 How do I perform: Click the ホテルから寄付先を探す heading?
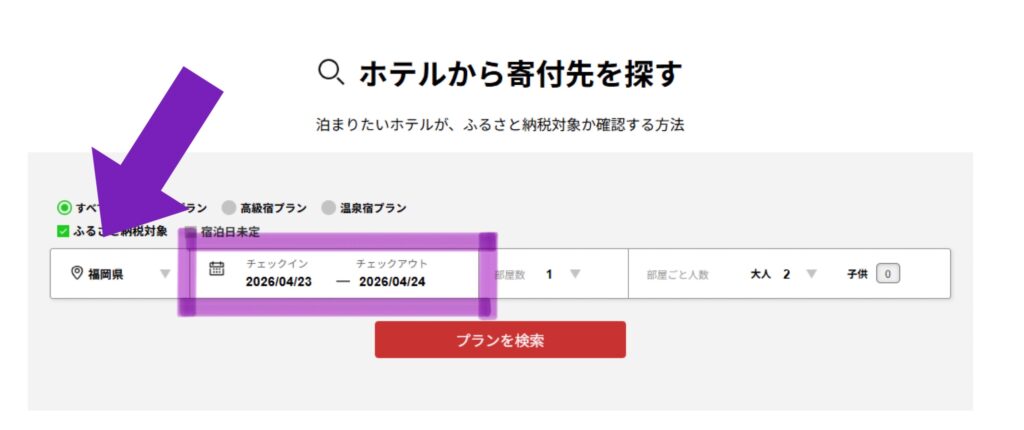click(520, 73)
